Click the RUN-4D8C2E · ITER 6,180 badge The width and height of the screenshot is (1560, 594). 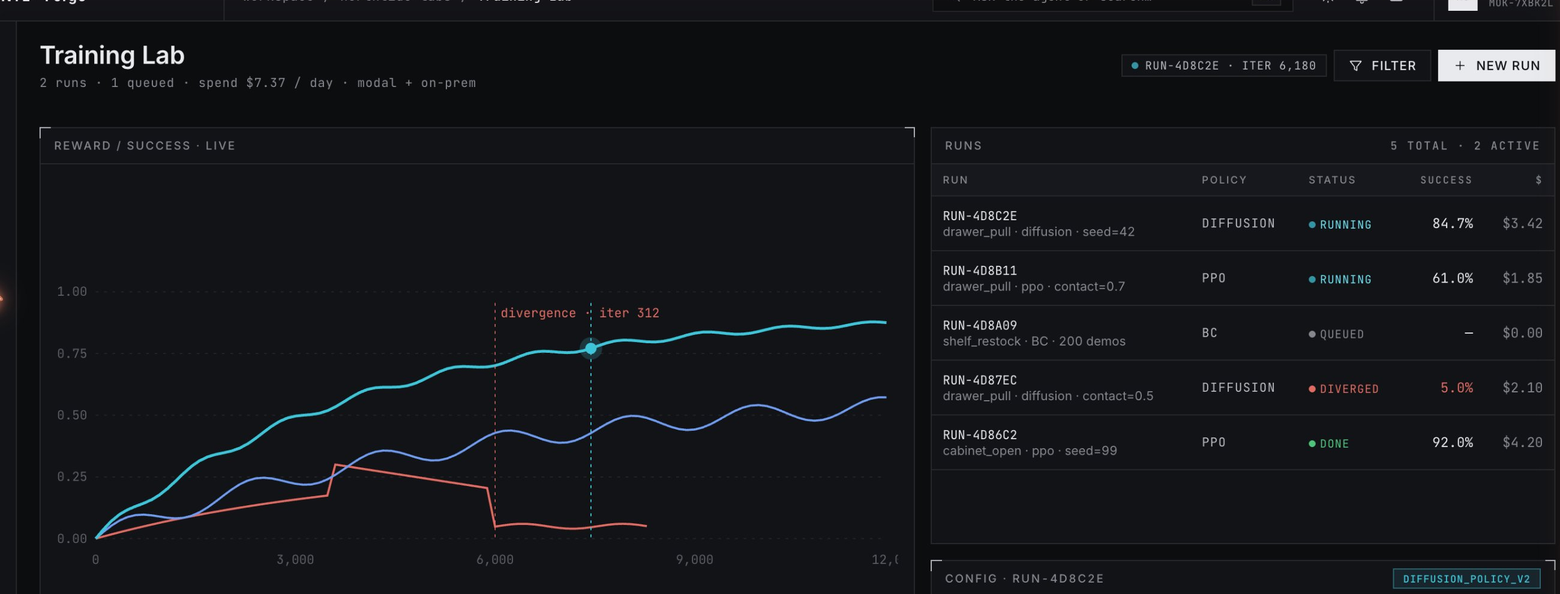1224,66
